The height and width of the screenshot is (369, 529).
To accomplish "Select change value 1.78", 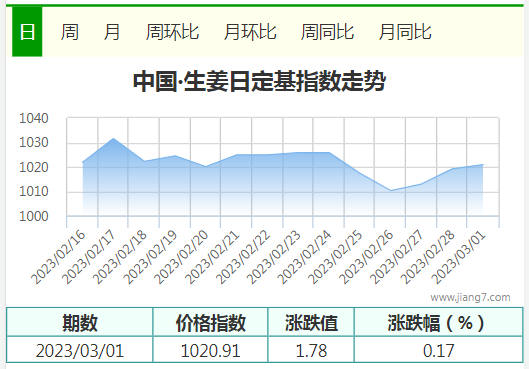I will point(311,350).
